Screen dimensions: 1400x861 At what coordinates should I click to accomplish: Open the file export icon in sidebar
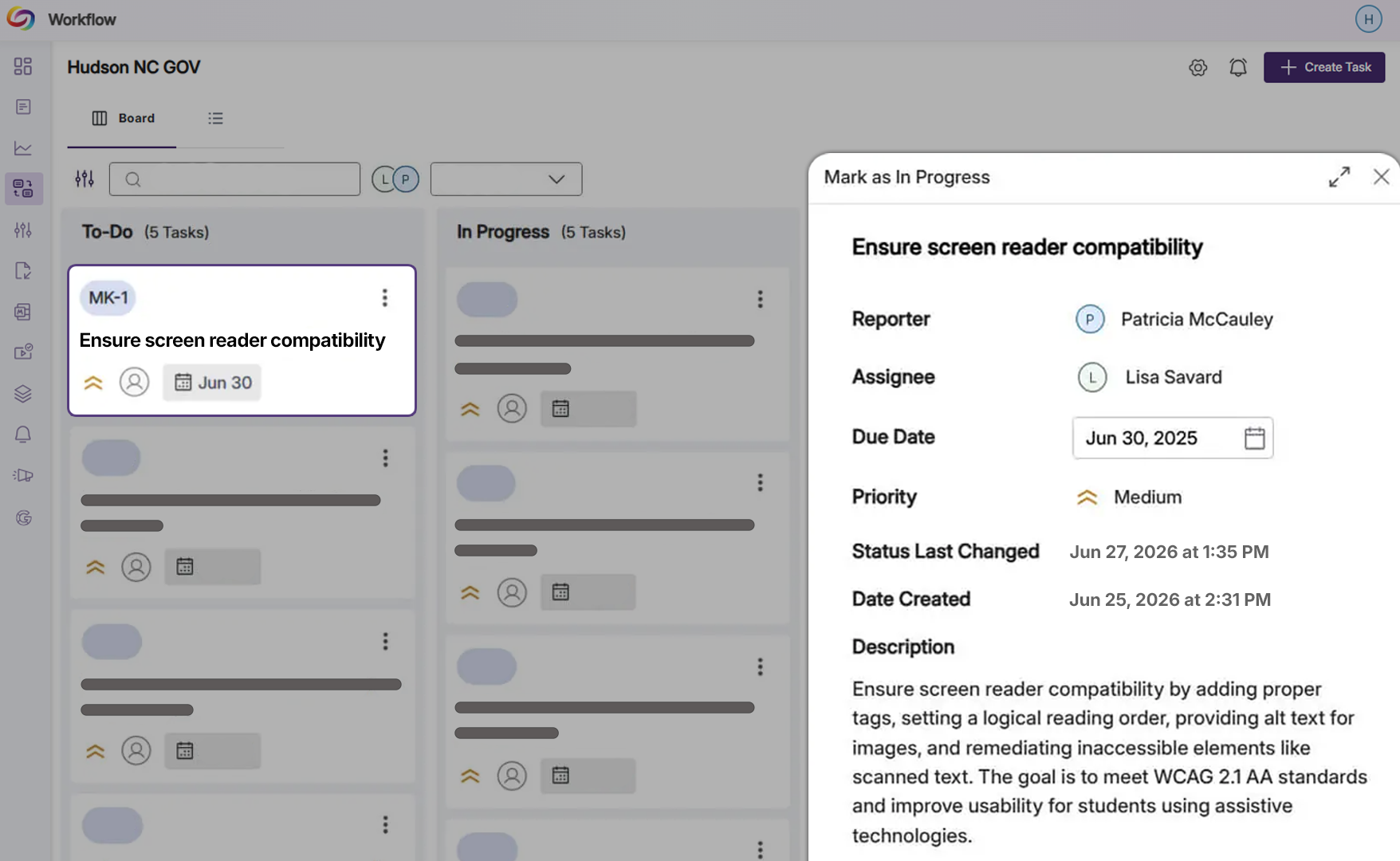[x=23, y=270]
